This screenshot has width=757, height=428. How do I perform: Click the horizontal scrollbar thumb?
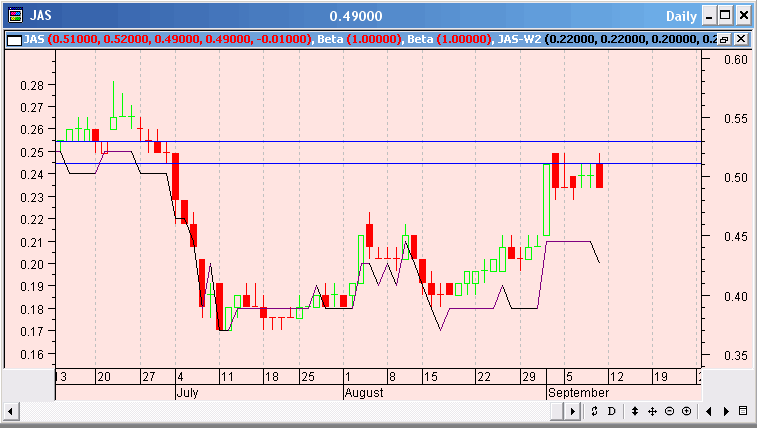(557, 412)
